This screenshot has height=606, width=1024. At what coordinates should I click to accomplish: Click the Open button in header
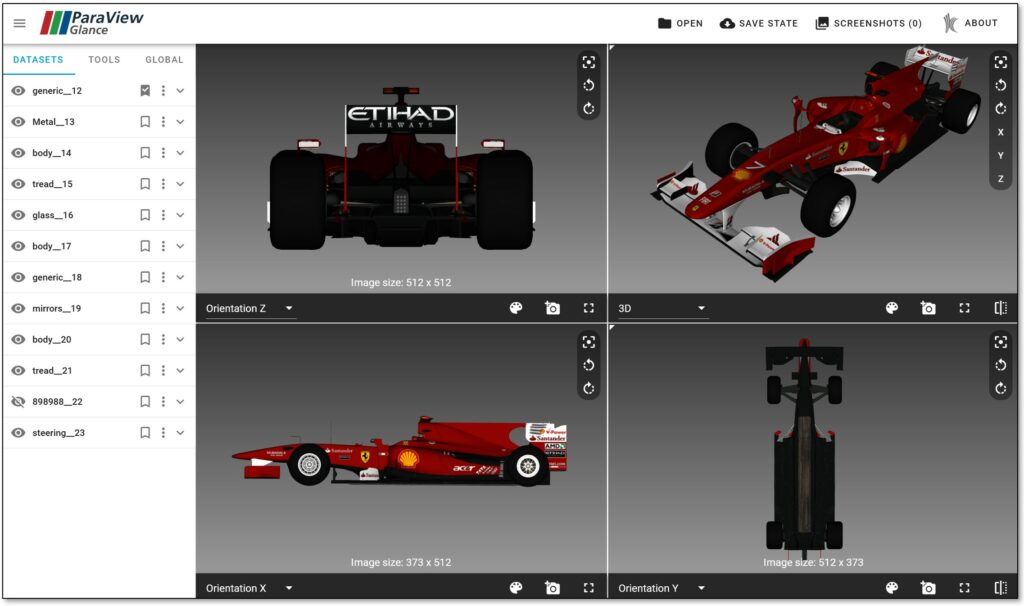(x=680, y=24)
